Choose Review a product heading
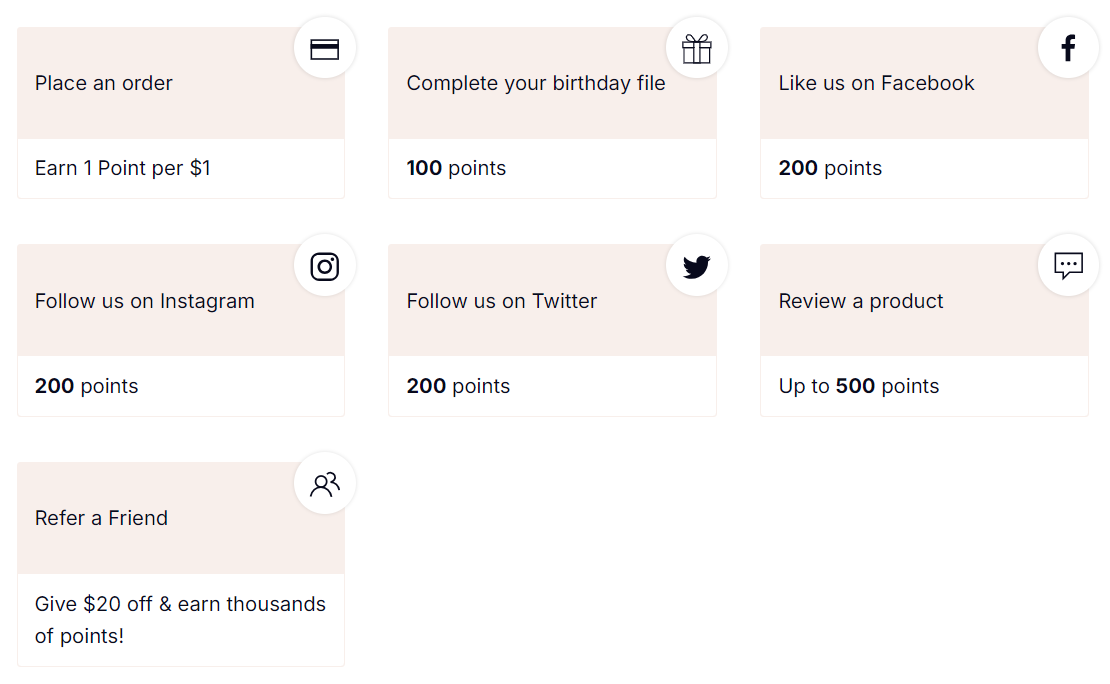The height and width of the screenshot is (684, 1110). tap(861, 301)
